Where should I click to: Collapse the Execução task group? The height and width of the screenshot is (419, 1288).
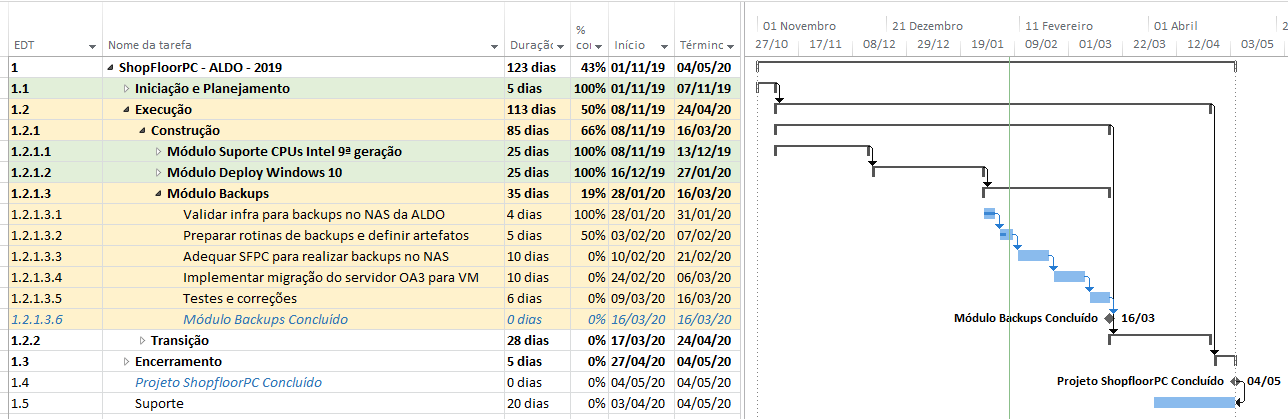(126, 110)
